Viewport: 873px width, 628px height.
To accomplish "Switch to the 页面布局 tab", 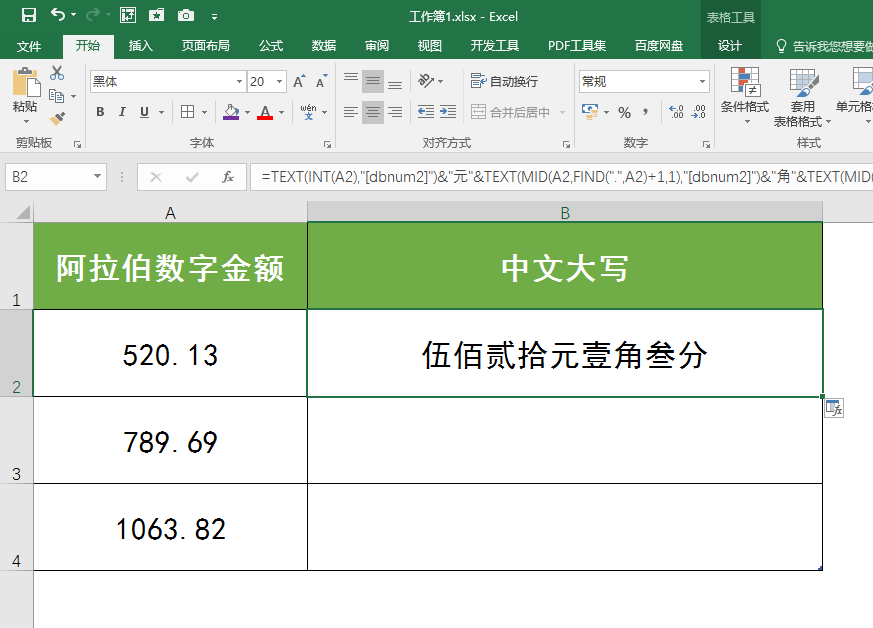I will point(205,46).
